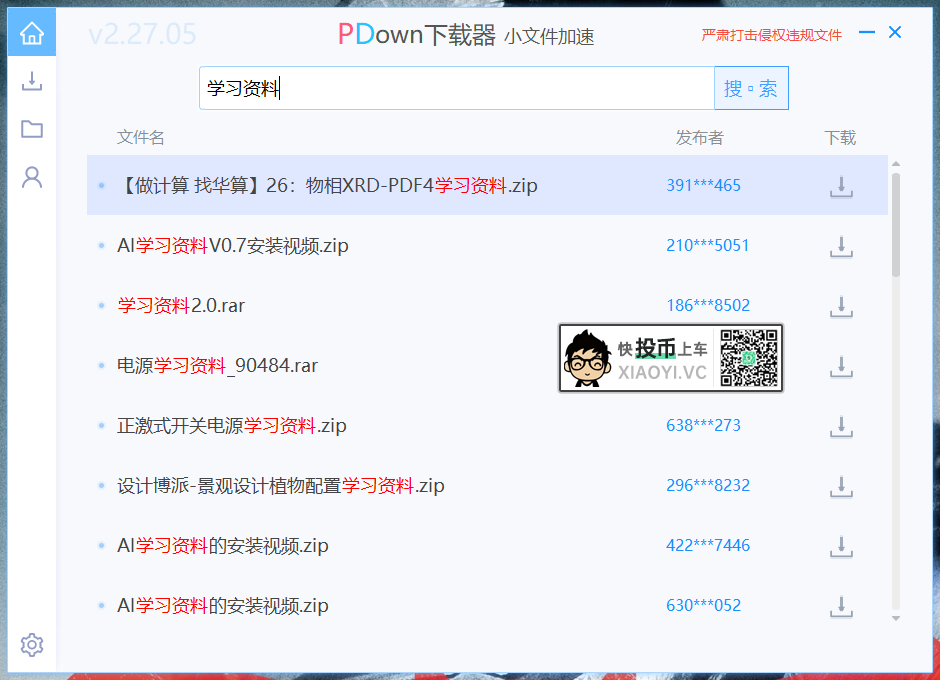This screenshot has width=940, height=680.
Task: Download 学习资料2.0.rar file
Action: (841, 306)
